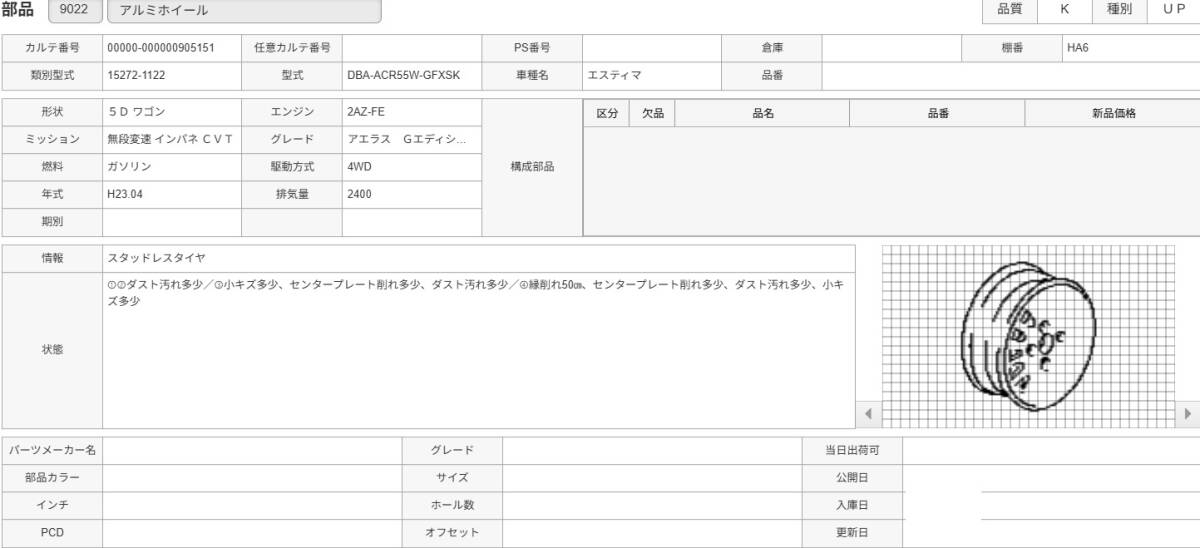Viewport: 1200px width, 548px height.
Task: Click the left scroll arrow under wheel diagram
Action: pos(868,412)
